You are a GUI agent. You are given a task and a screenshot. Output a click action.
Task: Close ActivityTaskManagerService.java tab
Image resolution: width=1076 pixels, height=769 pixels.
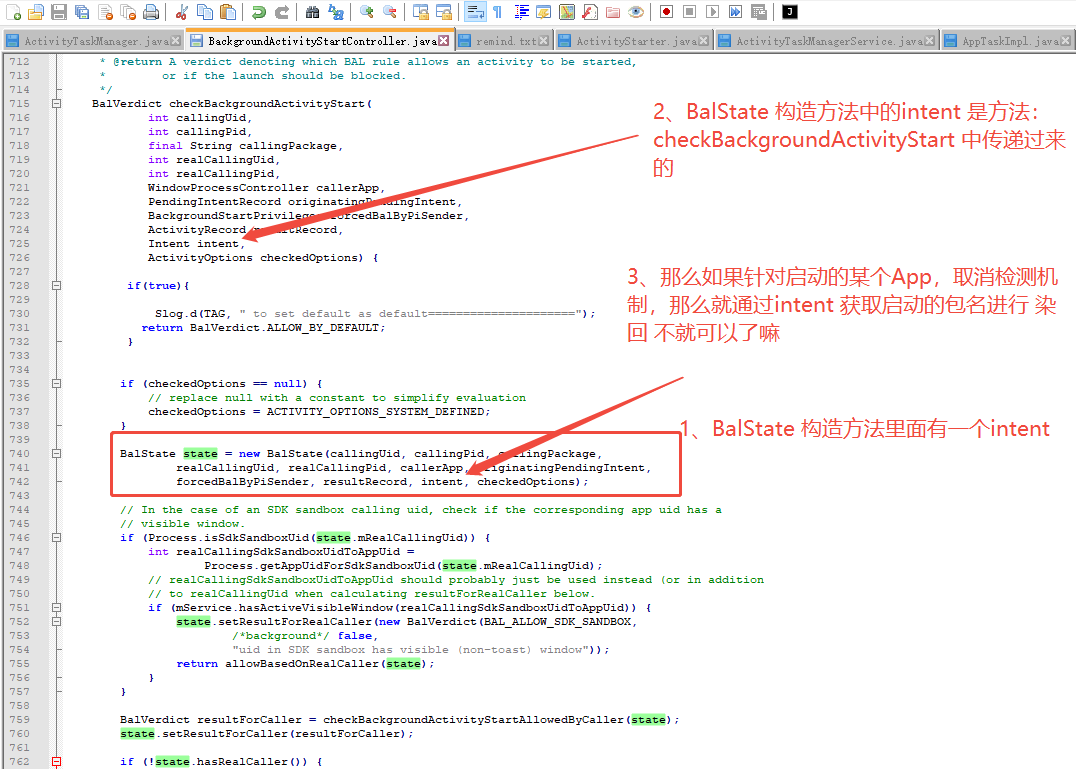click(x=930, y=41)
